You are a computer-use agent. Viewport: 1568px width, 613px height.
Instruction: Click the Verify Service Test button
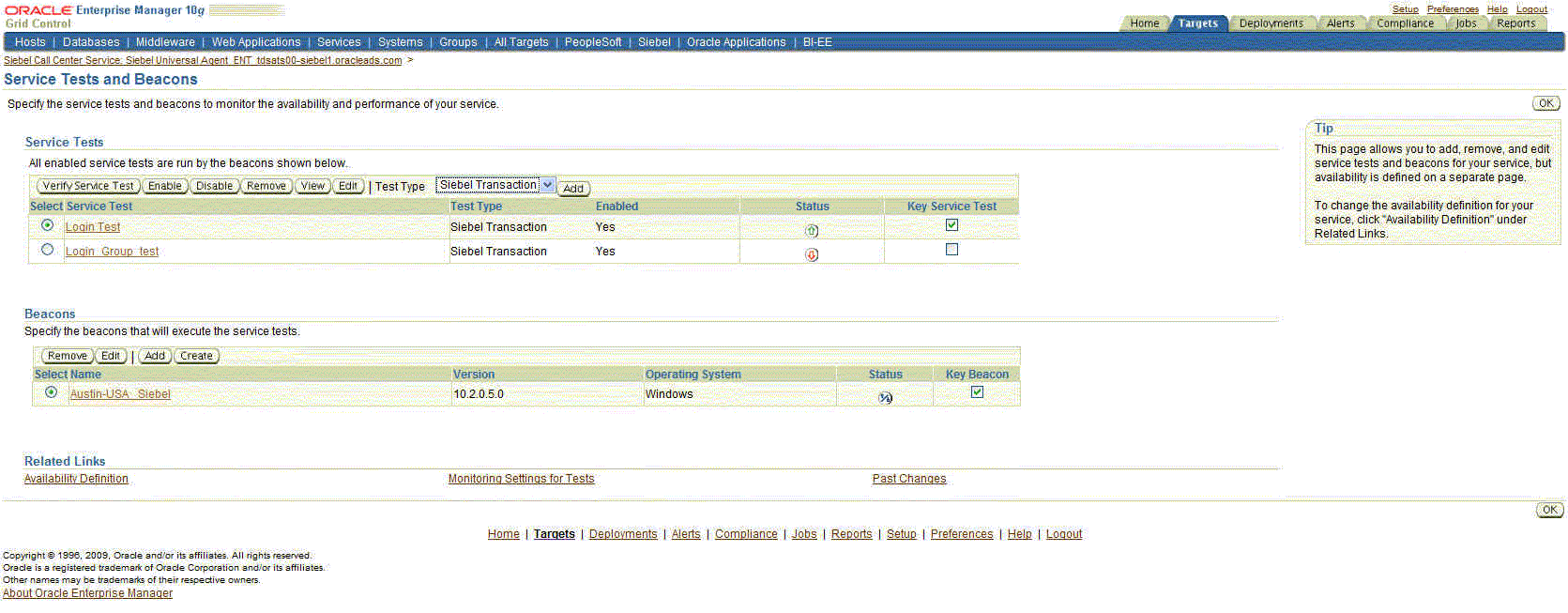(x=88, y=186)
